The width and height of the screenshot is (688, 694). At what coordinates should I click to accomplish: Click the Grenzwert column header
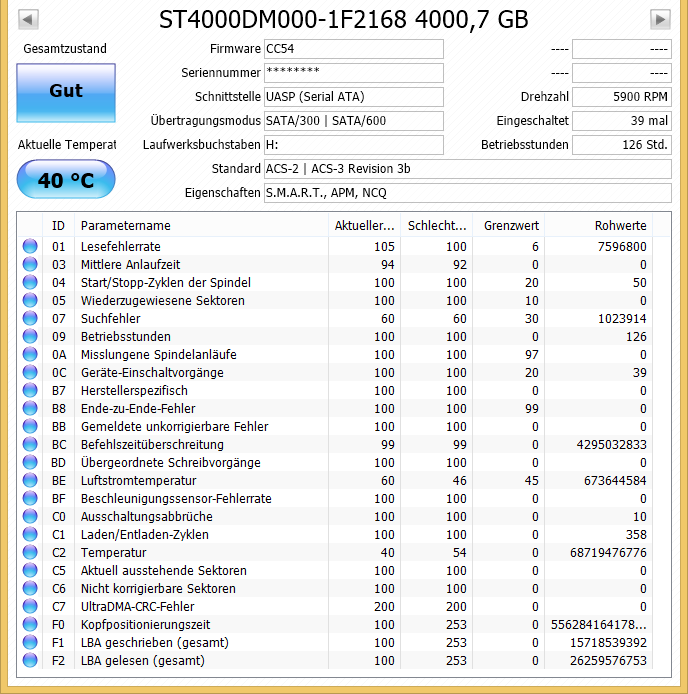pos(511,226)
